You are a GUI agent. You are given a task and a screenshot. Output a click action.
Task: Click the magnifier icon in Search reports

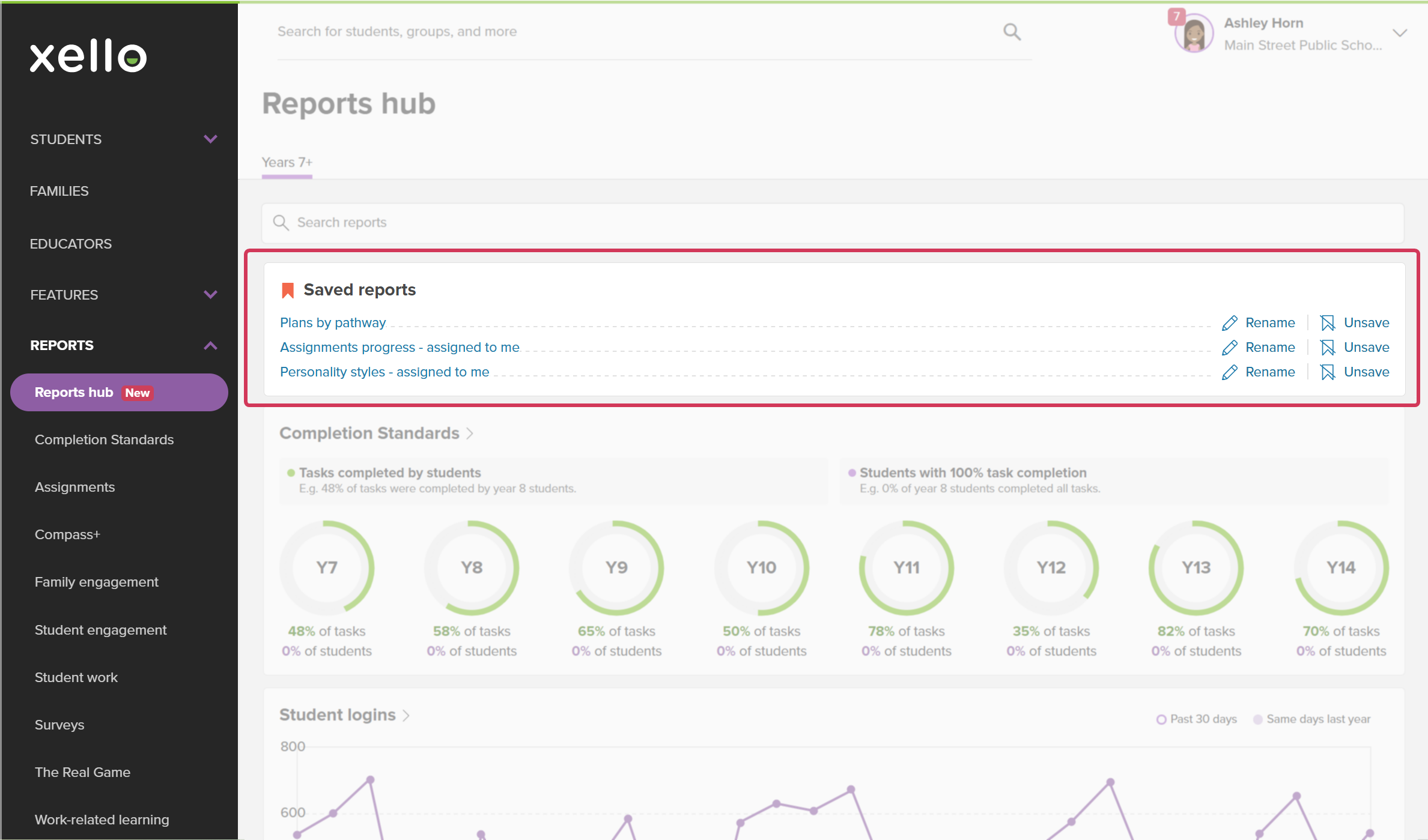point(281,223)
